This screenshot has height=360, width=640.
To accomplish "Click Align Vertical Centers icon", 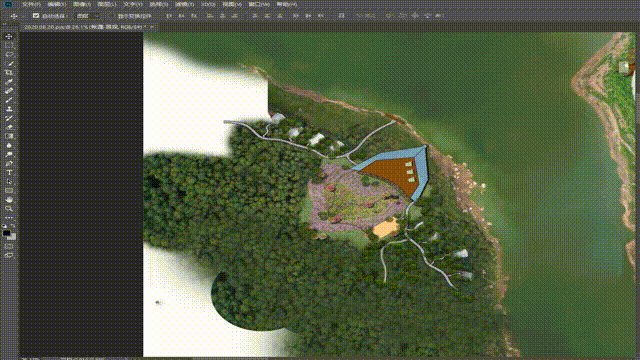I will pyautogui.click(x=181, y=16).
